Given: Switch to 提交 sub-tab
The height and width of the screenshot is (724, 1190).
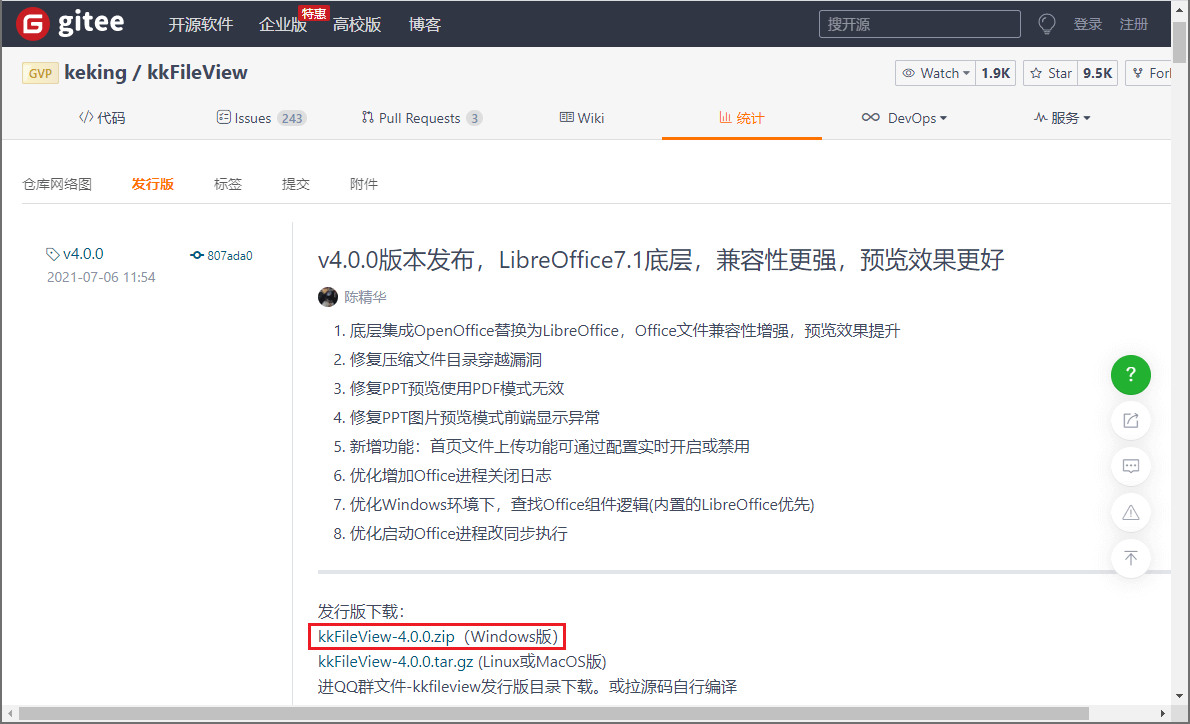Looking at the screenshot, I should click(x=296, y=184).
